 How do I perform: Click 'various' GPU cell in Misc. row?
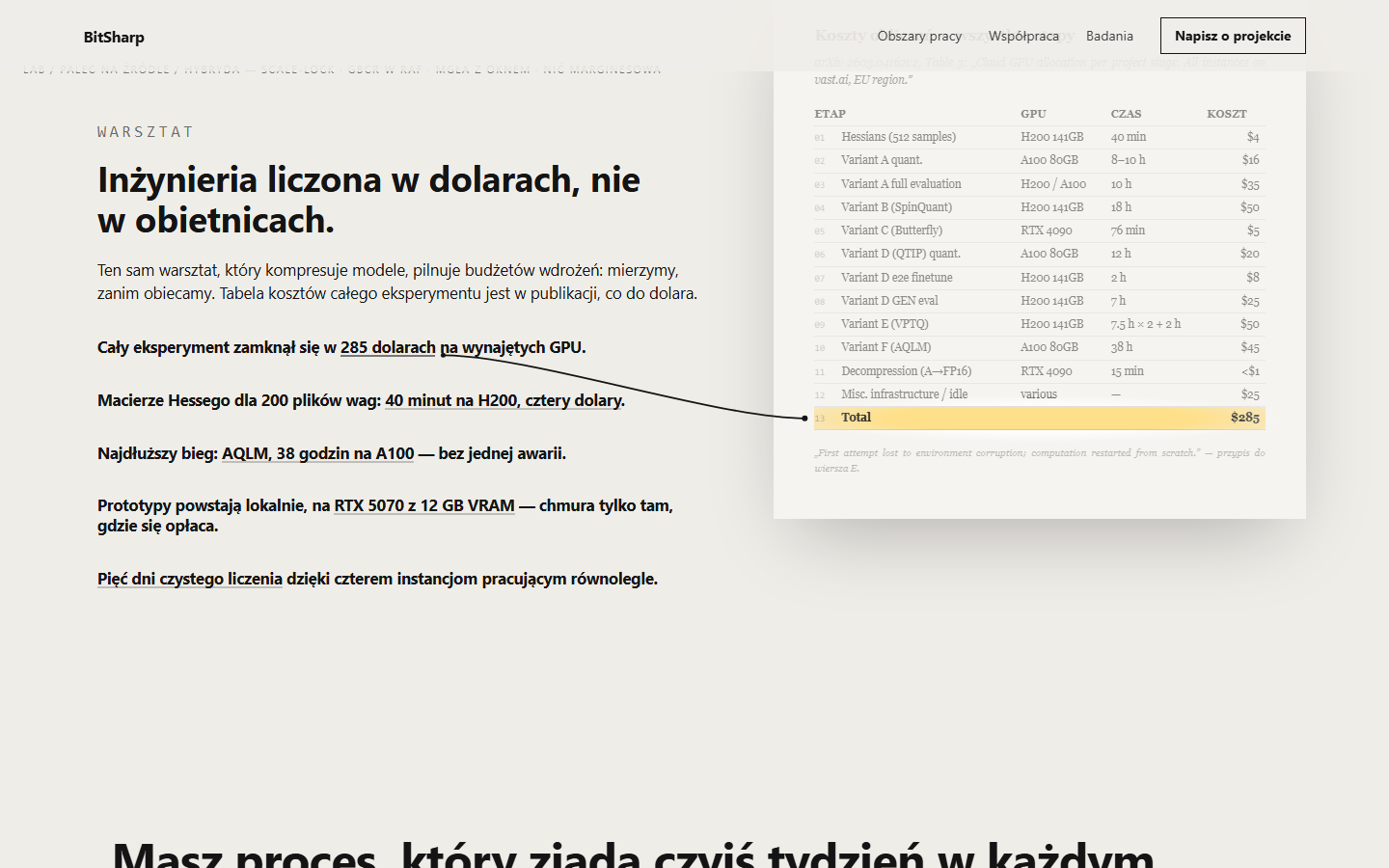1039,394
